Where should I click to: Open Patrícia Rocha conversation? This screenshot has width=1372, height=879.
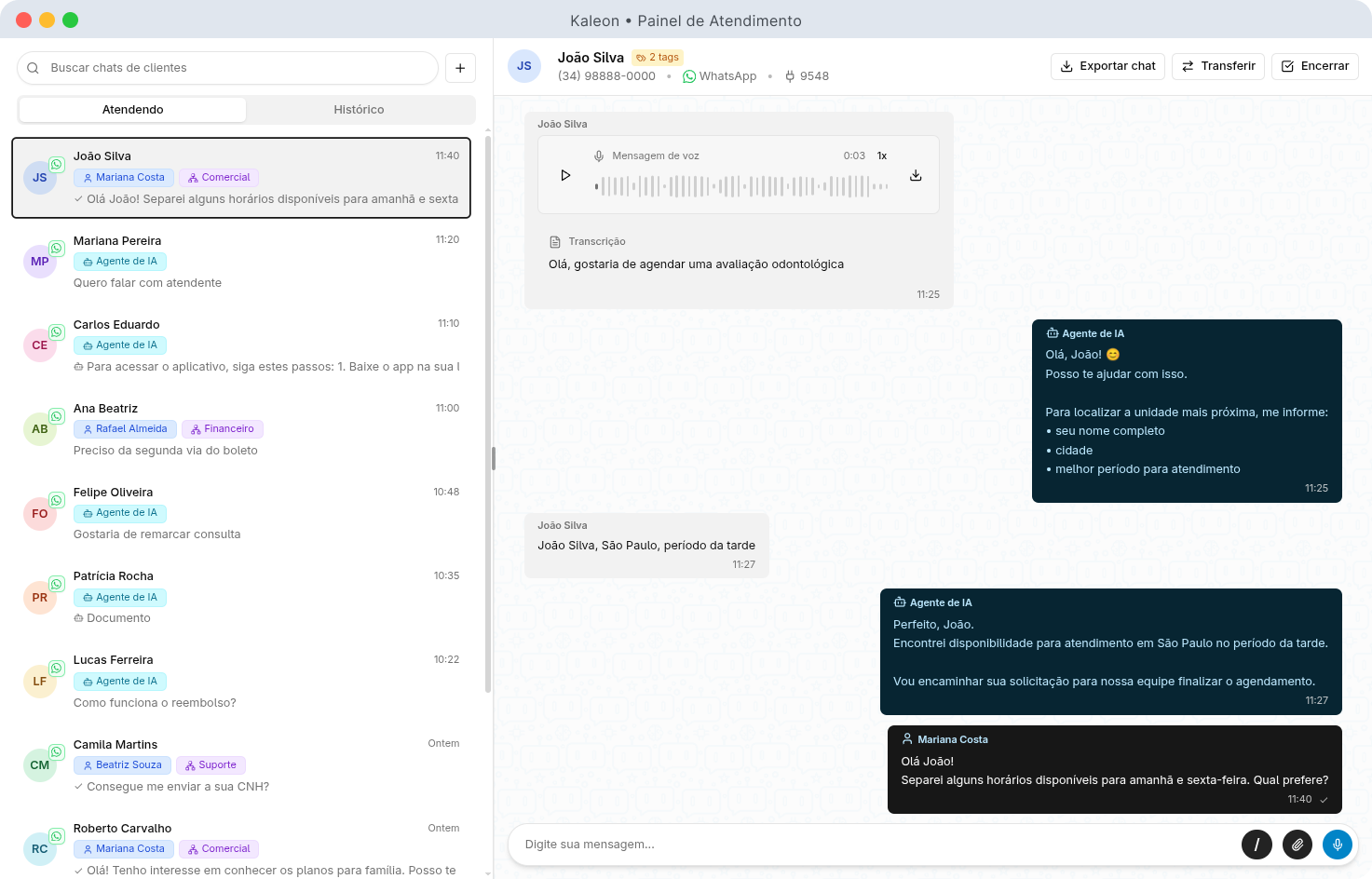click(x=241, y=597)
